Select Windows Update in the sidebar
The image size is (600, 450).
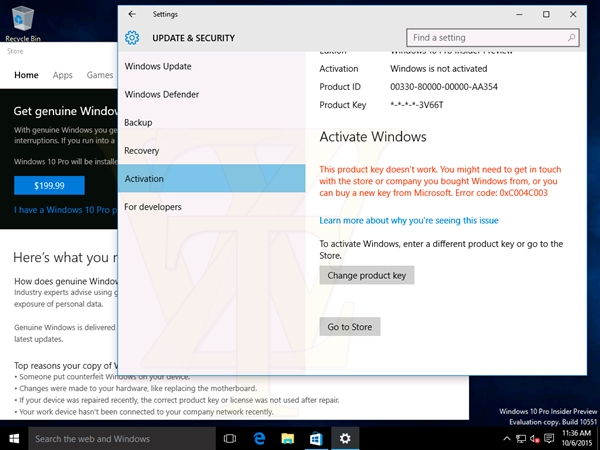(158, 66)
